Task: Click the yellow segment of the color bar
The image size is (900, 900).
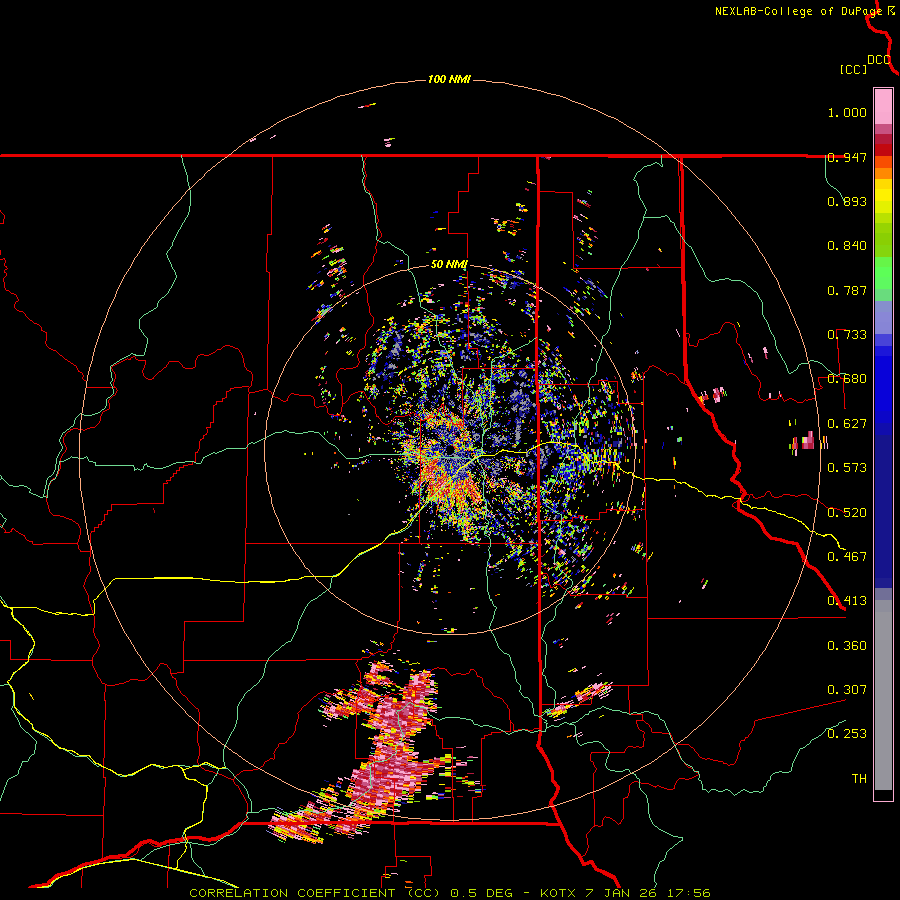Action: tap(883, 196)
